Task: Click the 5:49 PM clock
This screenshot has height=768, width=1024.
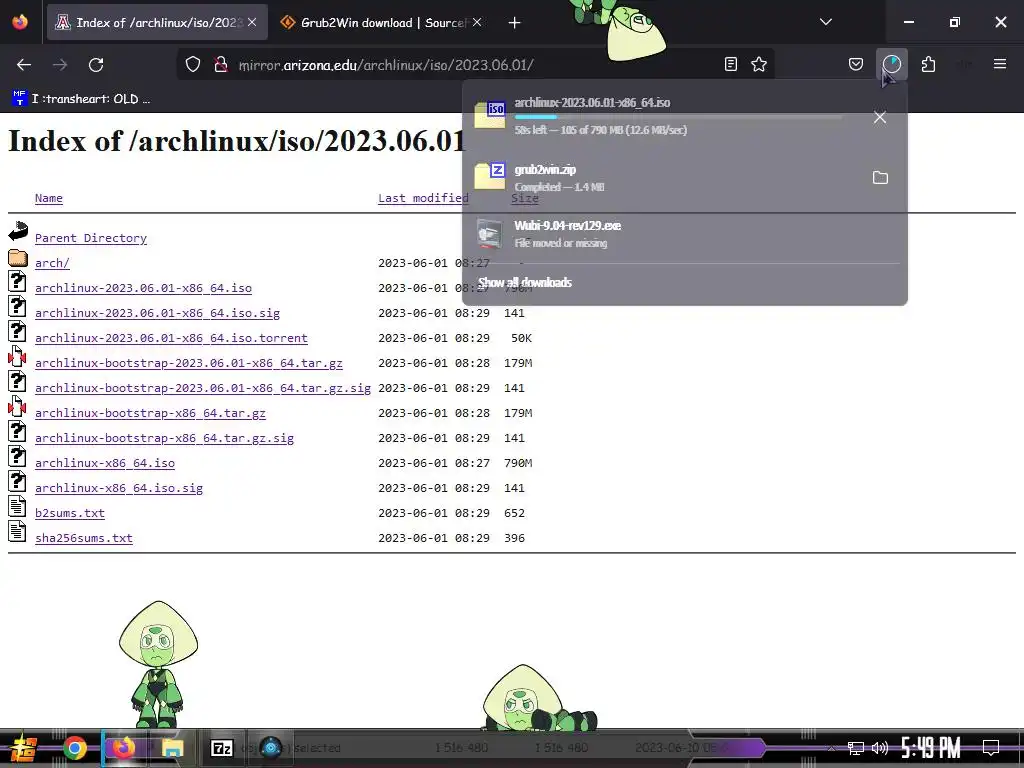Action: pyautogui.click(x=931, y=748)
